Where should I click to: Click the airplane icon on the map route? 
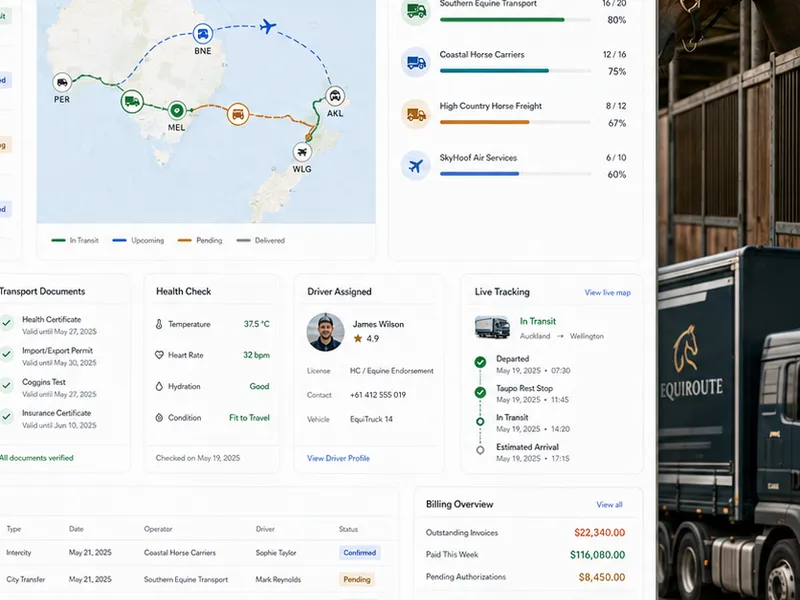tap(267, 26)
